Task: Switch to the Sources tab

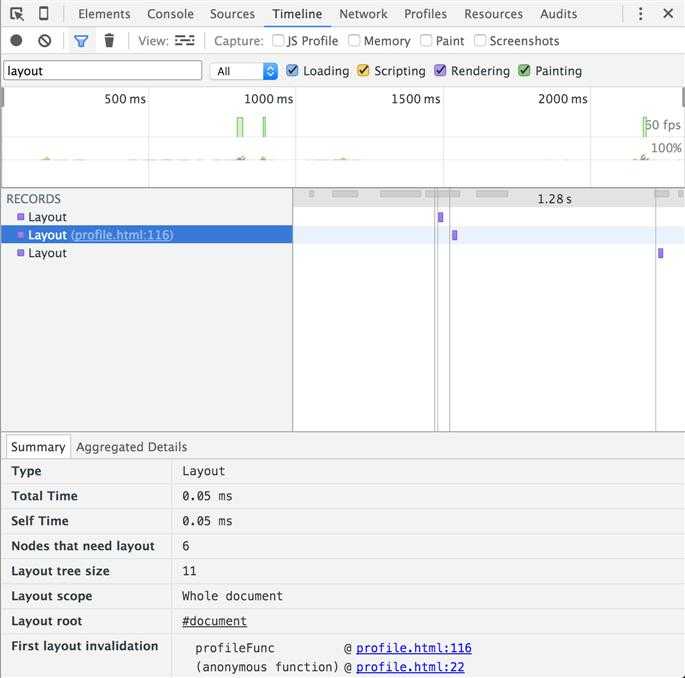Action: [232, 14]
